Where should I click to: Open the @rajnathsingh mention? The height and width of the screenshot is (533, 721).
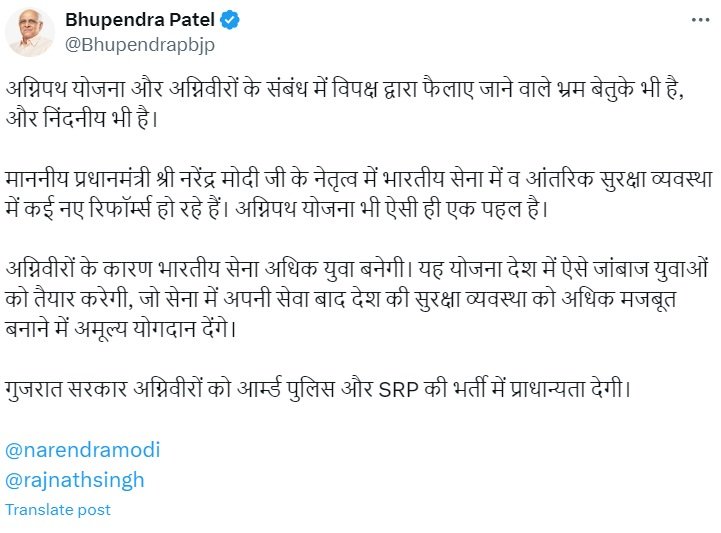click(x=75, y=480)
